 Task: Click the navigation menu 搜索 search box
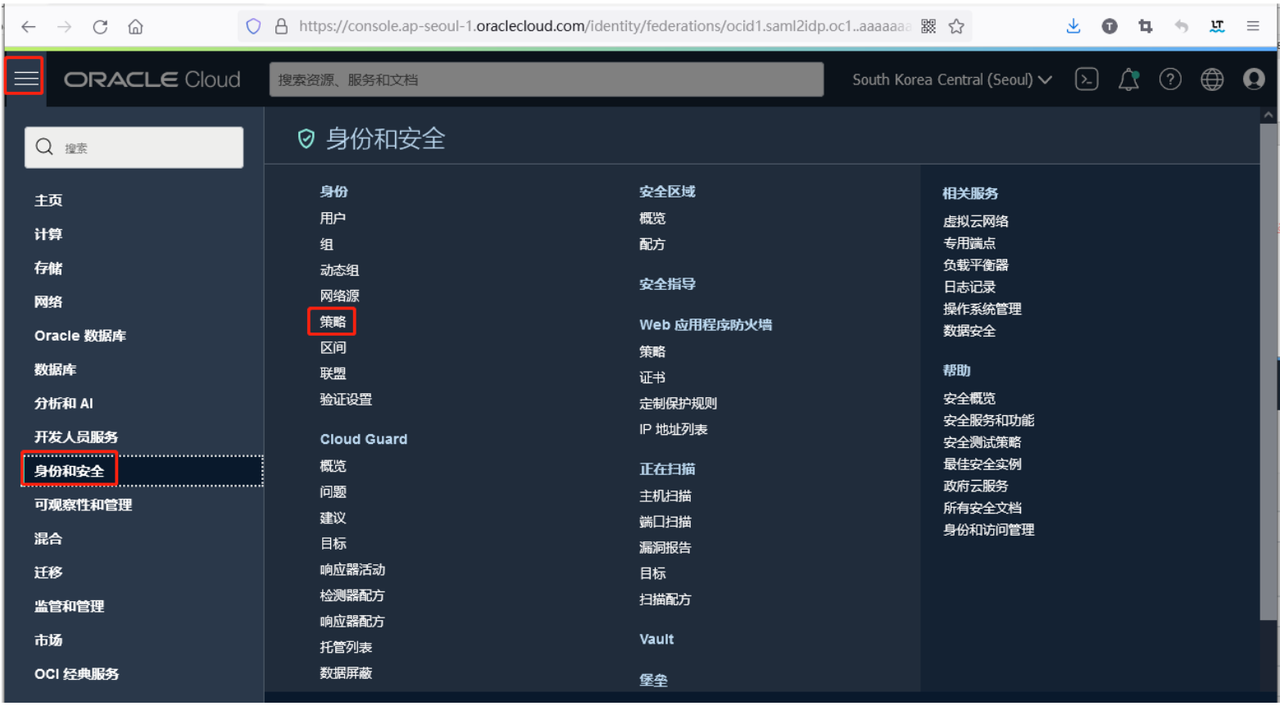[134, 147]
